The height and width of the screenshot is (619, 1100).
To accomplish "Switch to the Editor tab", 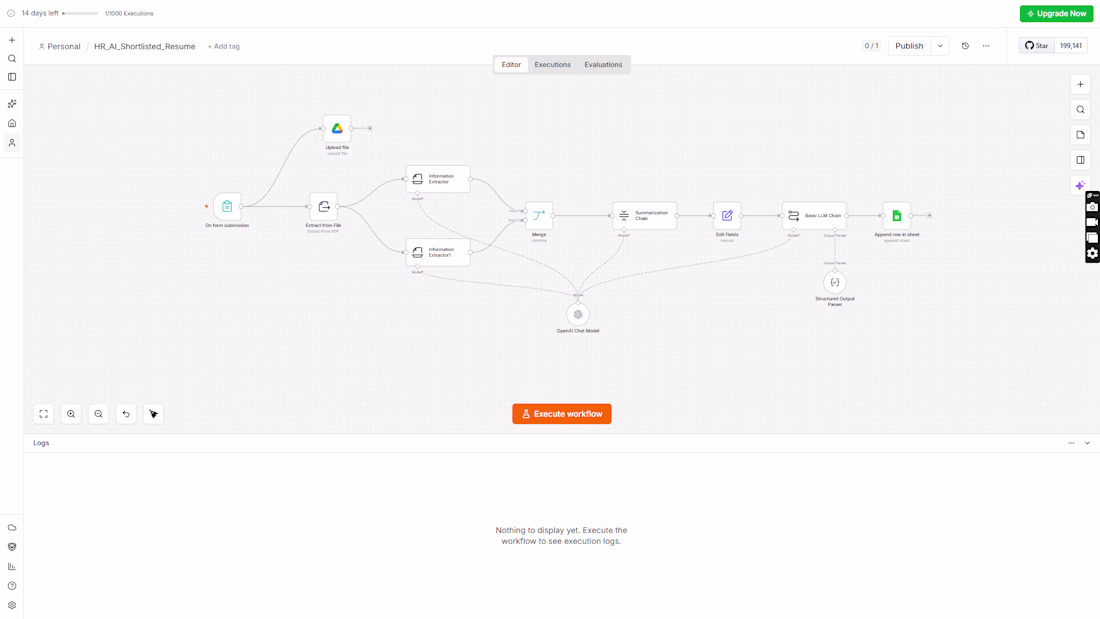I will 511,65.
